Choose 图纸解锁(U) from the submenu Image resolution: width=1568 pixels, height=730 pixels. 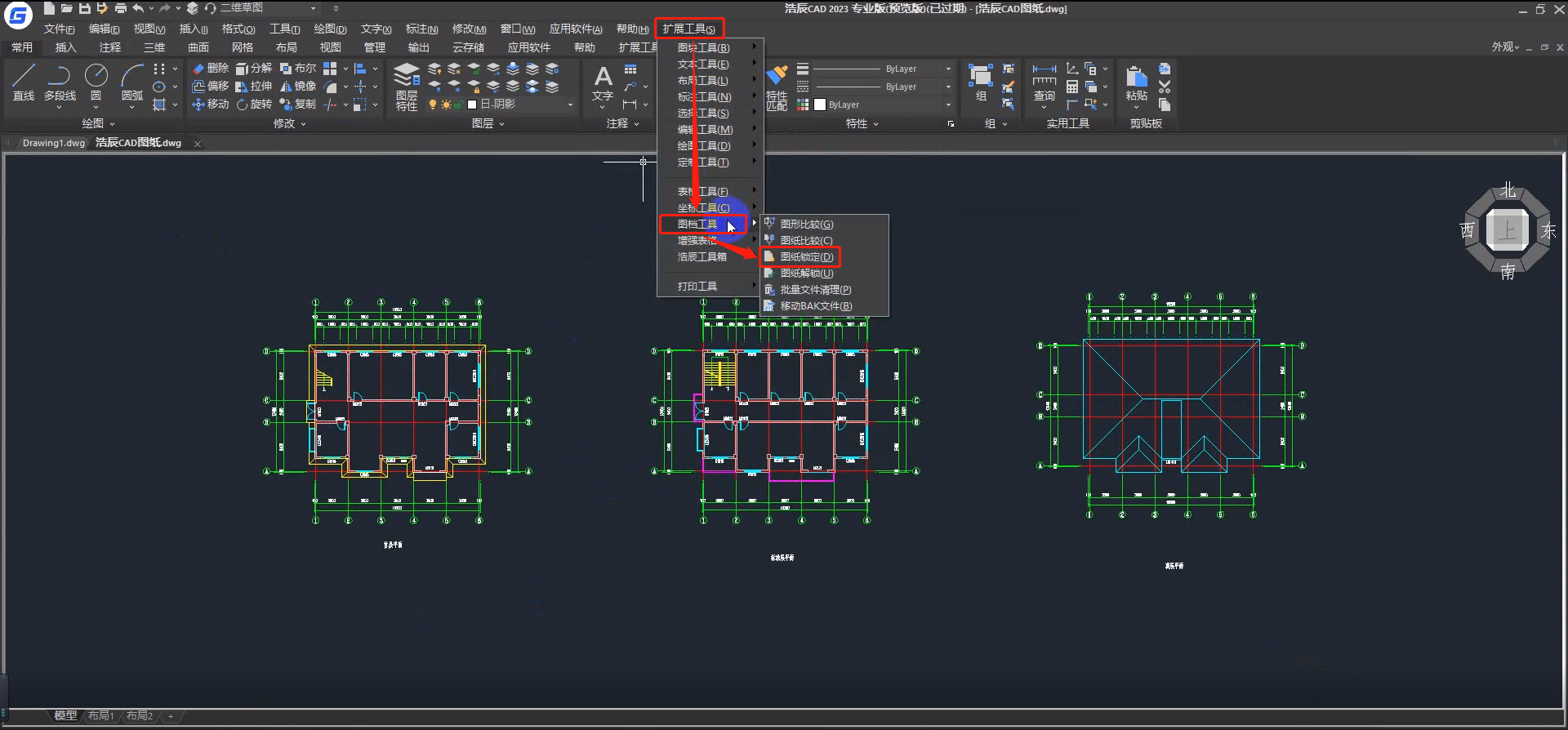coord(824,274)
